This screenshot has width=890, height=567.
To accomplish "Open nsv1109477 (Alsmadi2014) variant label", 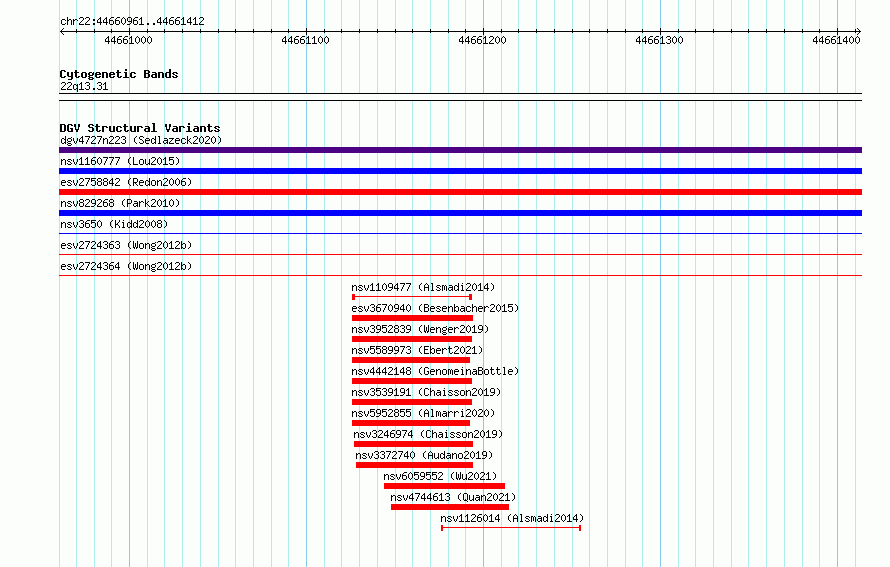I will [x=423, y=287].
